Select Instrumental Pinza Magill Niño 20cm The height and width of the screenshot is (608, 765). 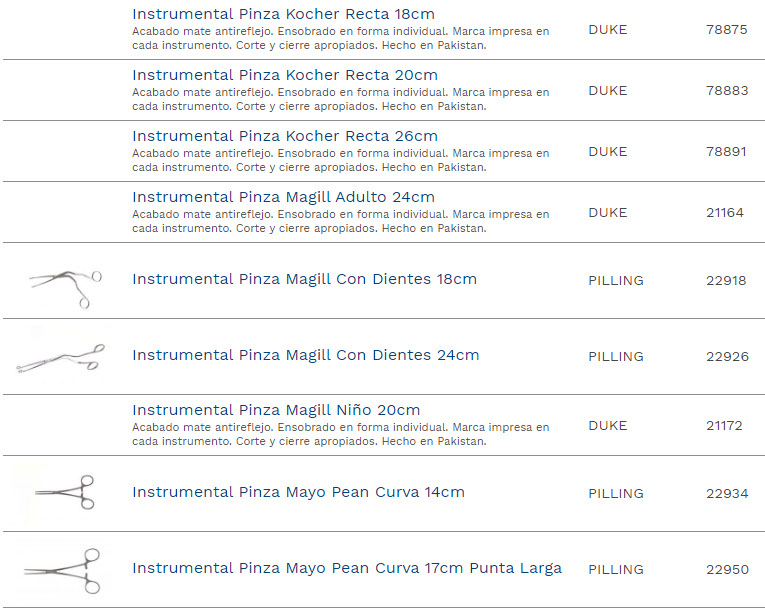point(276,410)
